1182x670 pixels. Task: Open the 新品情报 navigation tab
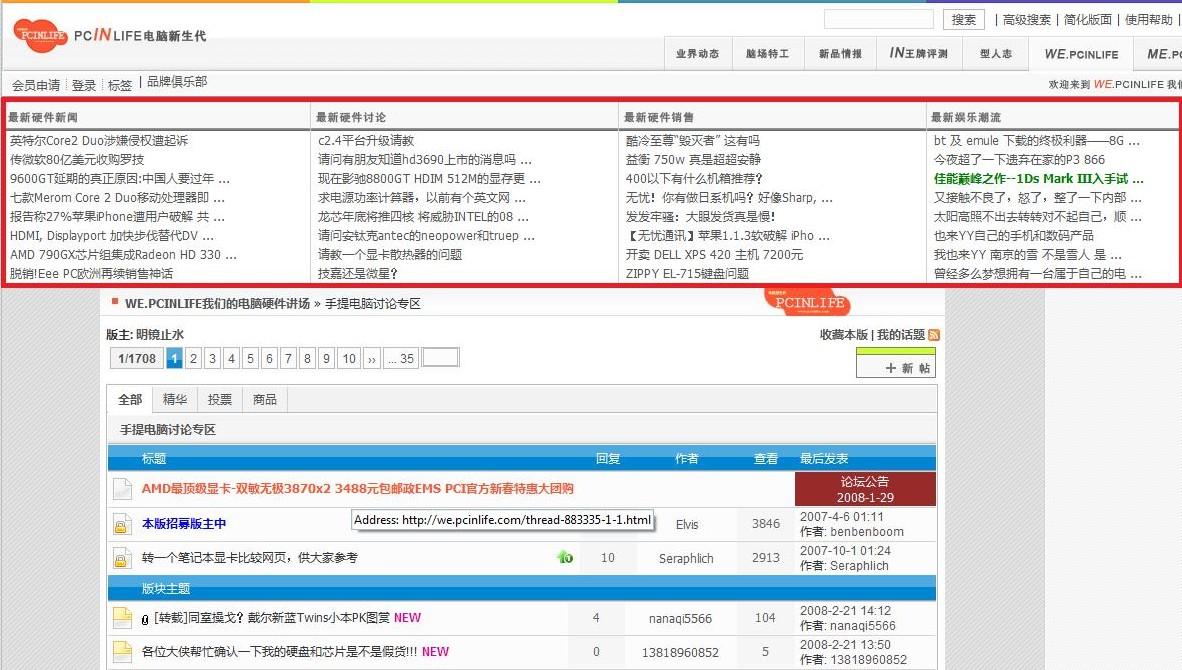tap(840, 54)
